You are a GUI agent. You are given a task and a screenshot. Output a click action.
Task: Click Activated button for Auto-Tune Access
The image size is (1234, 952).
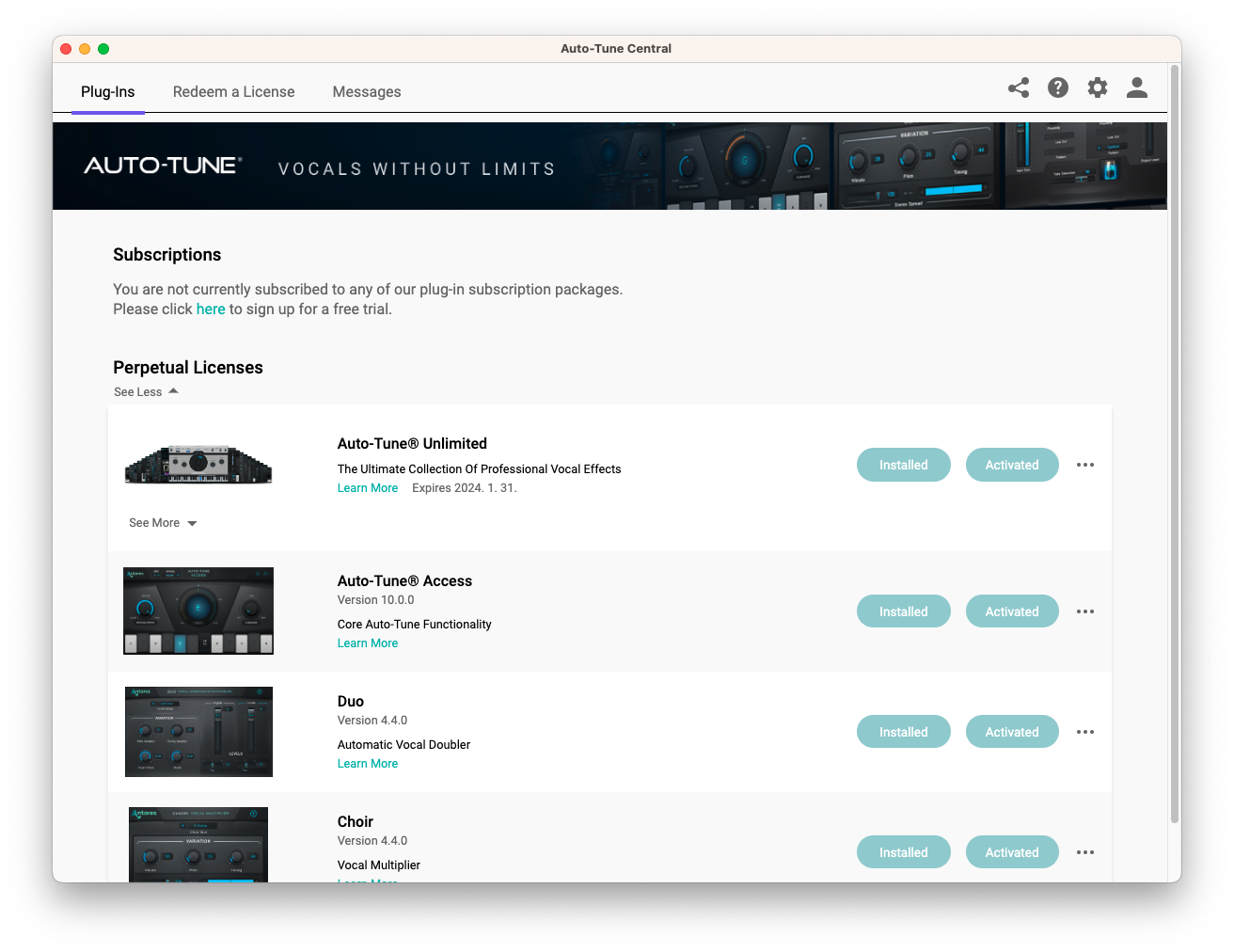[x=1012, y=611]
